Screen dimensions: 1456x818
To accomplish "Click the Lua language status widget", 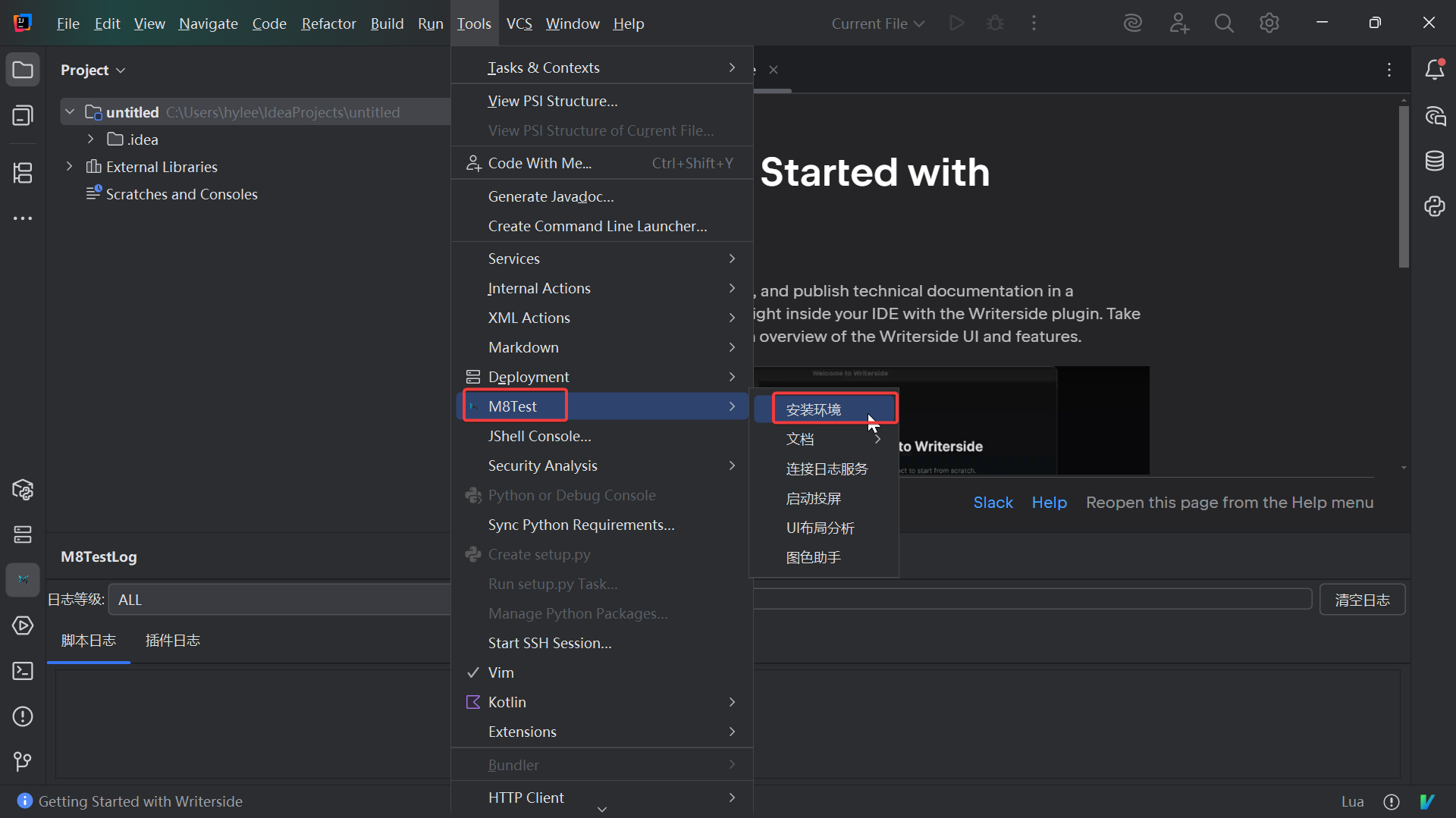I will 1352,801.
